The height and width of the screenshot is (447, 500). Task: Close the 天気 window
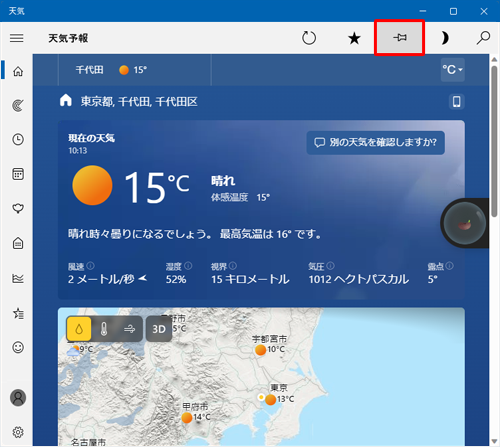484,11
